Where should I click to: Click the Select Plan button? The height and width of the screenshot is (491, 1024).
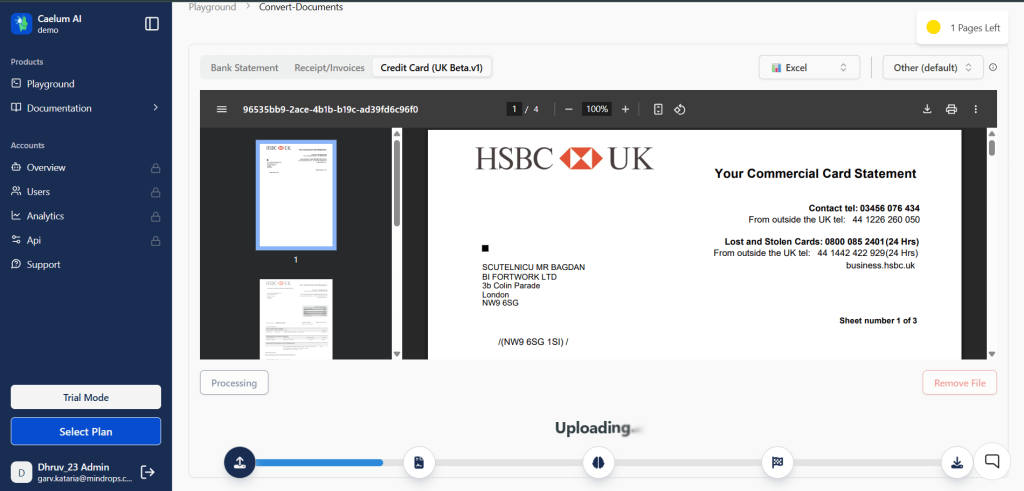(x=86, y=431)
